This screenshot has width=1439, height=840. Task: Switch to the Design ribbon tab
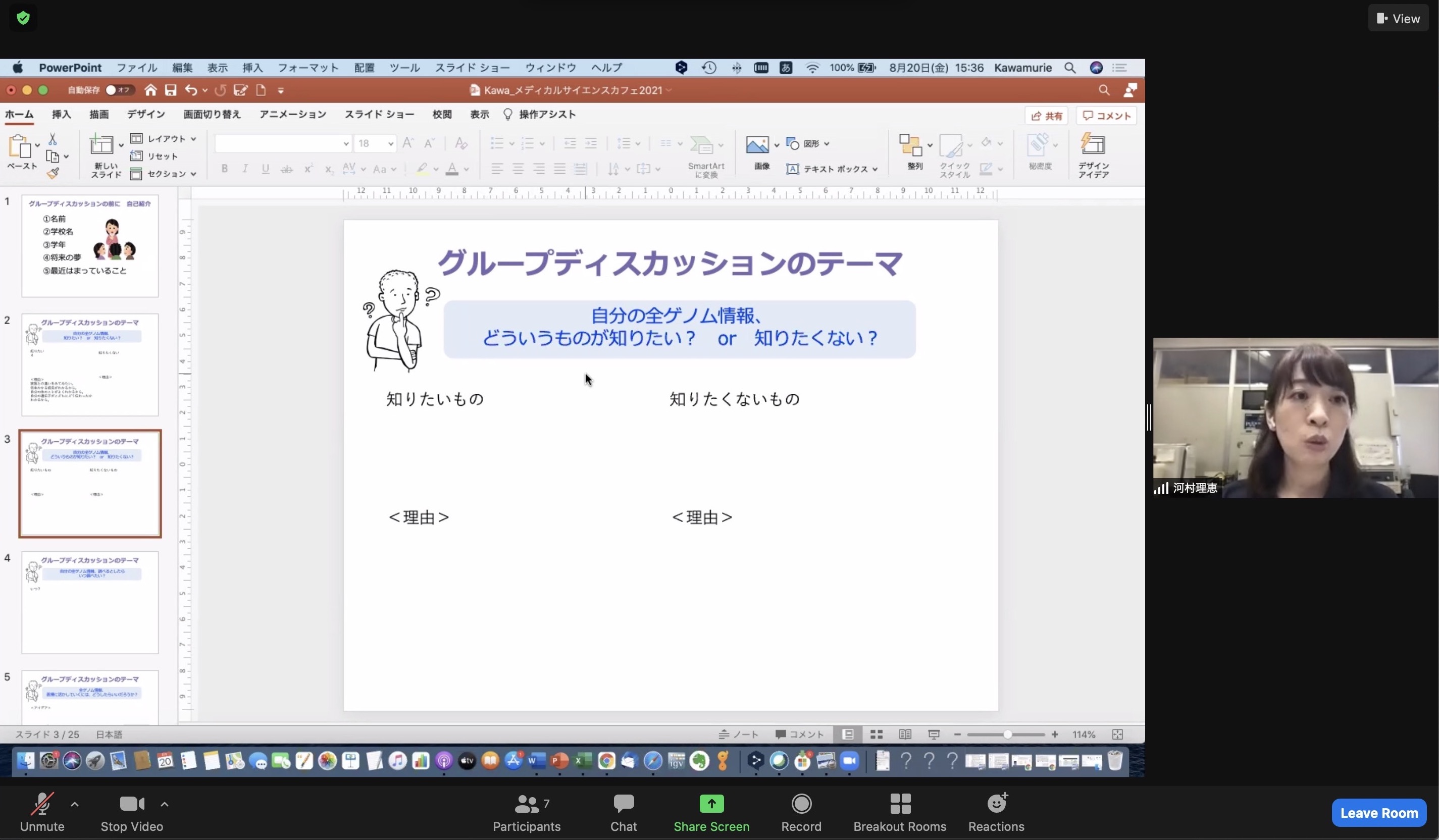tap(145, 114)
